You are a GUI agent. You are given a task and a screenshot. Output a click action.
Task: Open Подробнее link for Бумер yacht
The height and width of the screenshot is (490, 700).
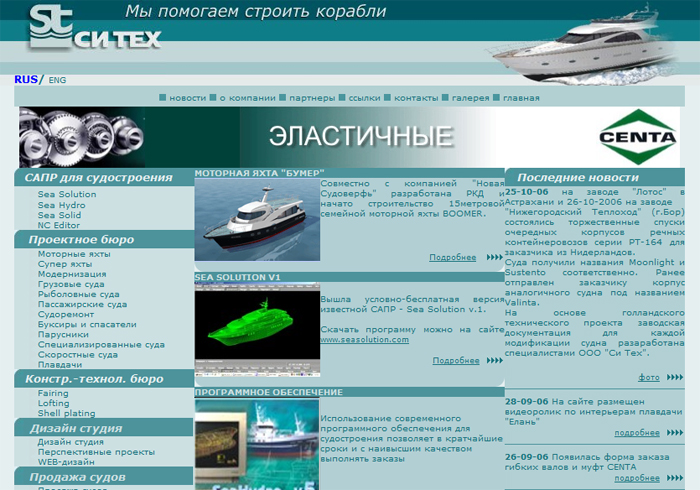(453, 257)
